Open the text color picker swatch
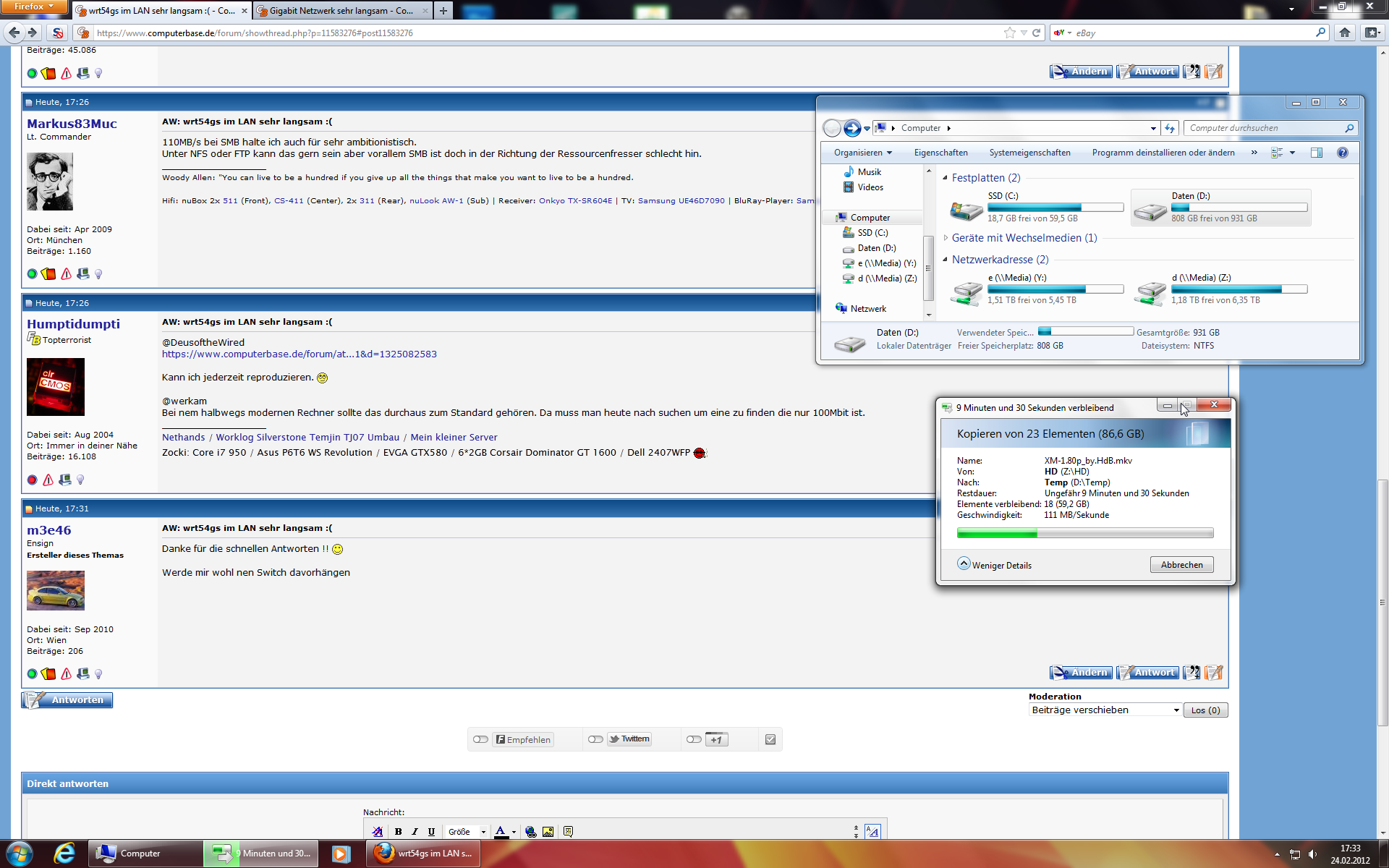This screenshot has height=868, width=1389. (501, 832)
